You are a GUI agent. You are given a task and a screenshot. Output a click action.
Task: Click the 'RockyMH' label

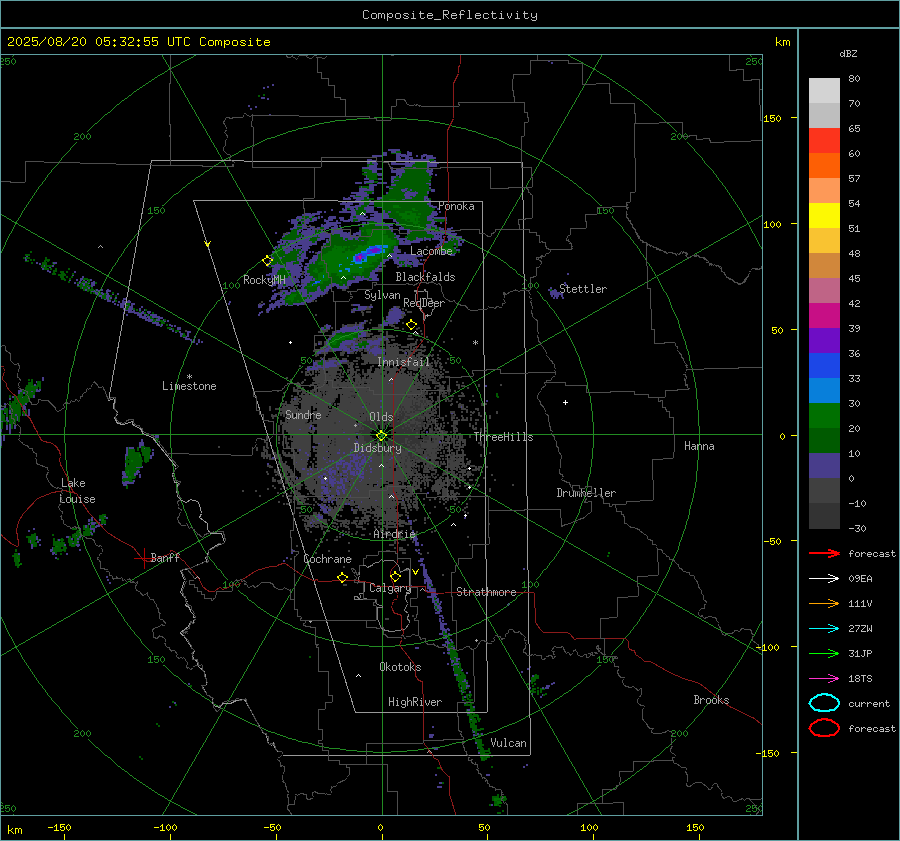[x=264, y=280]
